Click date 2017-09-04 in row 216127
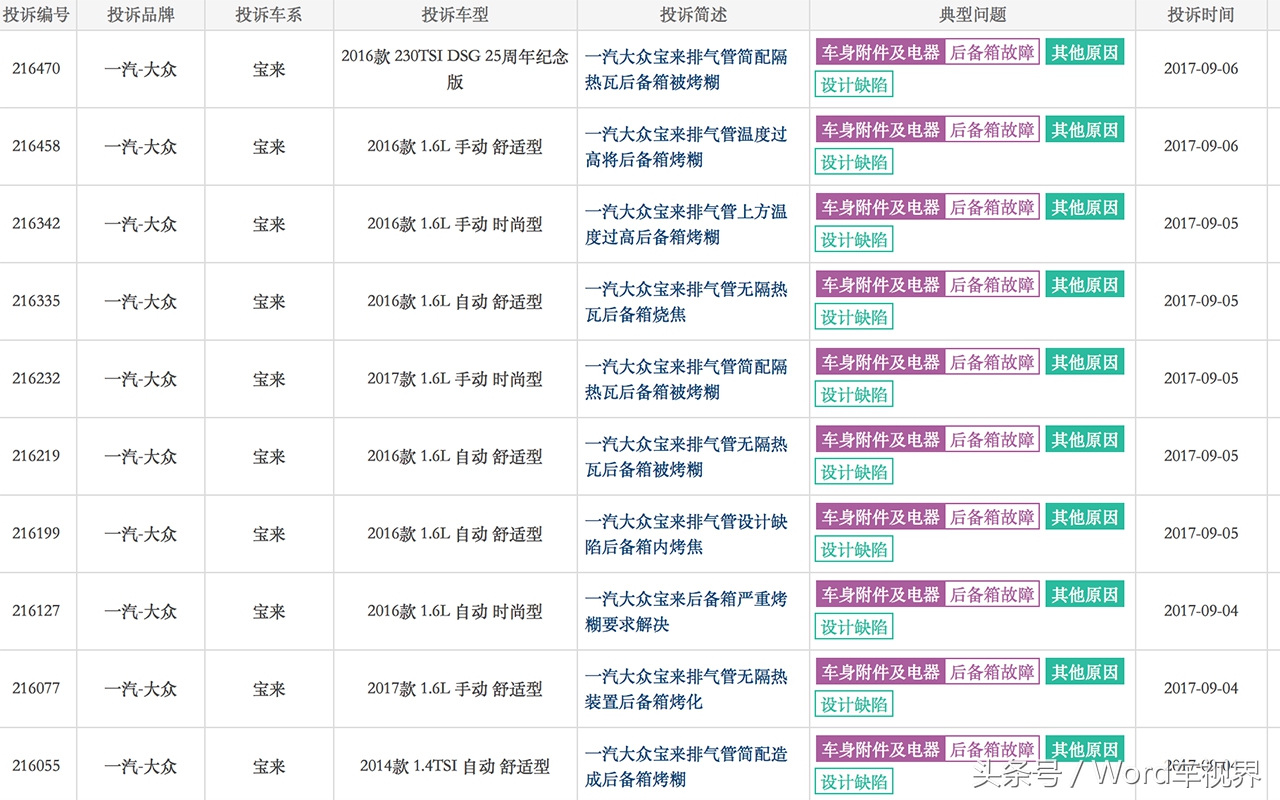 tap(1201, 611)
